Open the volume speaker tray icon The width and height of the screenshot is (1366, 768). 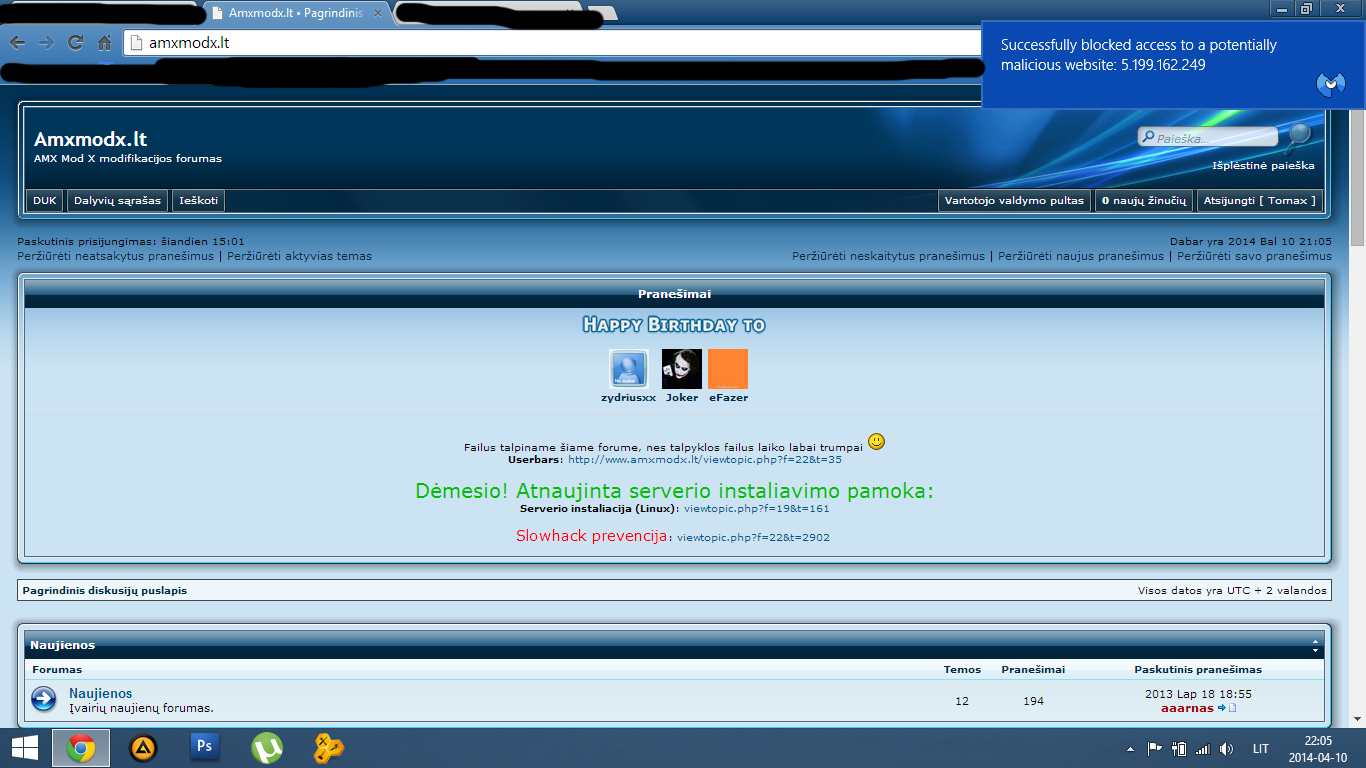[x=1227, y=749]
